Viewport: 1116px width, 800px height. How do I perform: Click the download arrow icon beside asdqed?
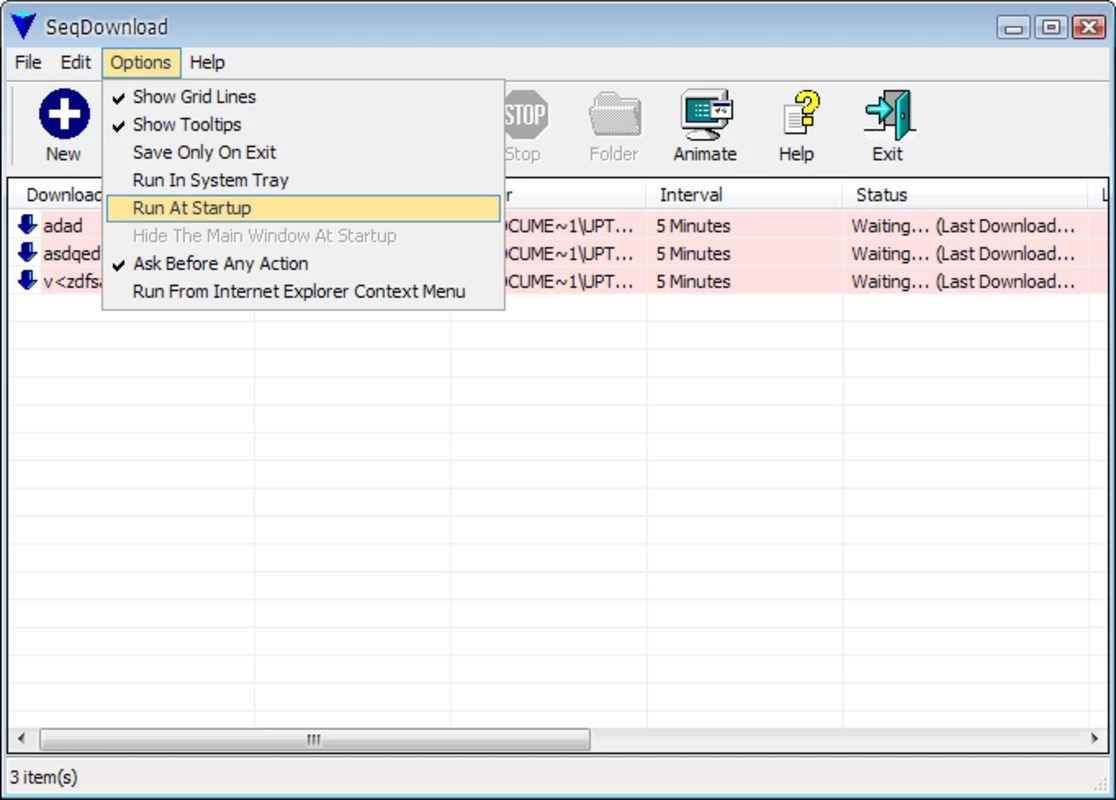tap(27, 253)
